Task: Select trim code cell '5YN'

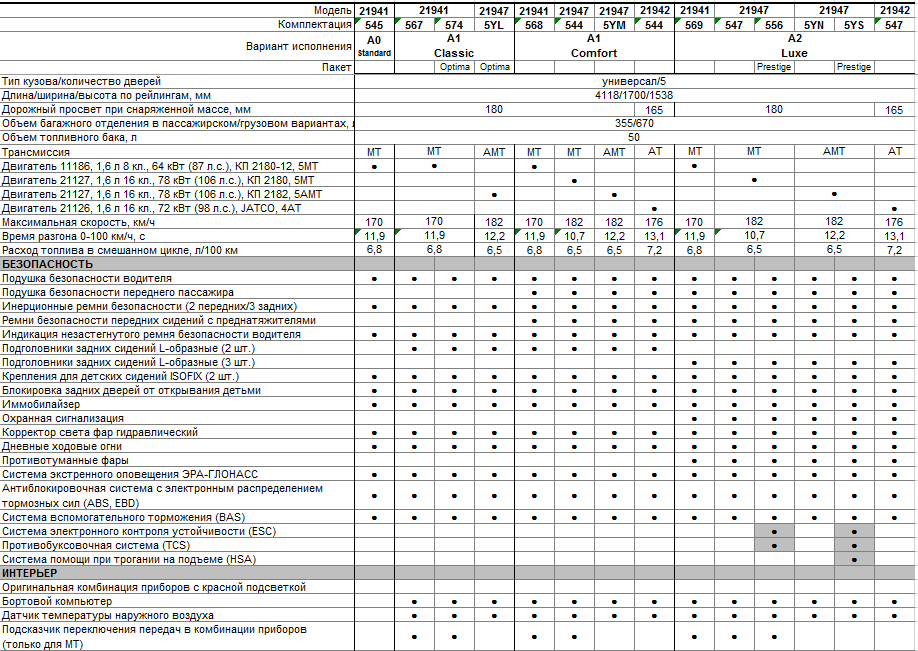Action: coord(814,25)
